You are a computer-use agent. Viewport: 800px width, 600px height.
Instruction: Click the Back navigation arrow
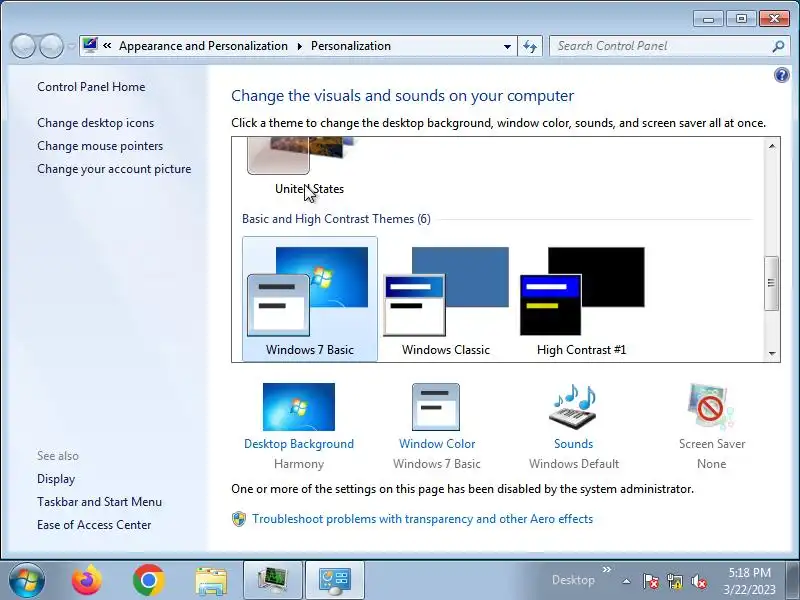(x=22, y=46)
